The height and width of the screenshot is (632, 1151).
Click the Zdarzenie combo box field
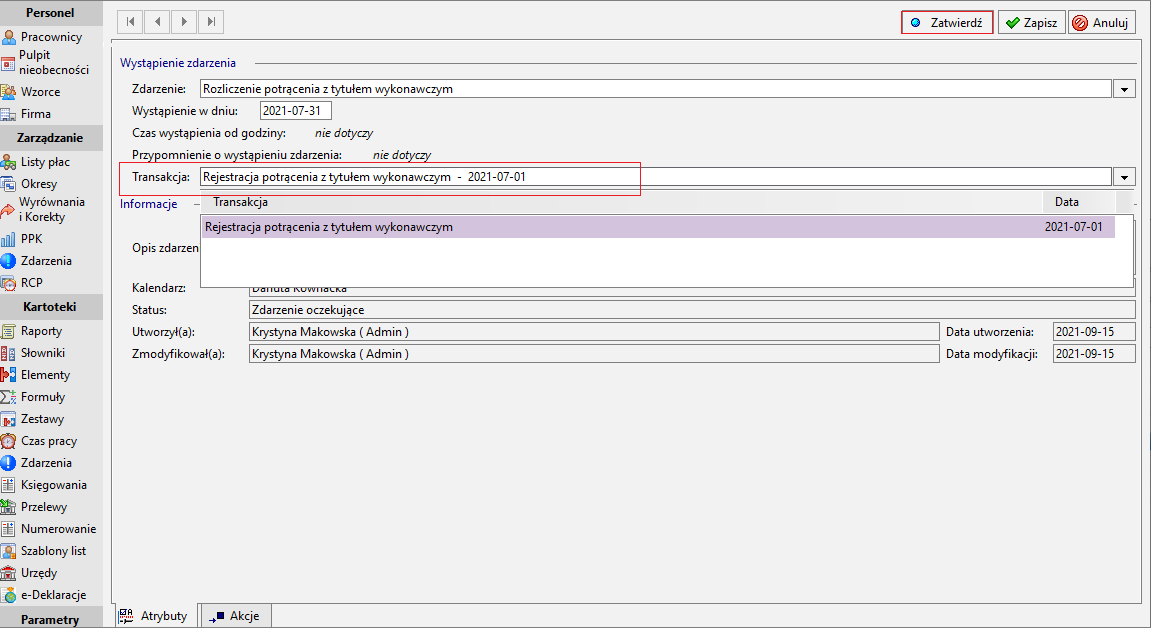click(x=656, y=89)
